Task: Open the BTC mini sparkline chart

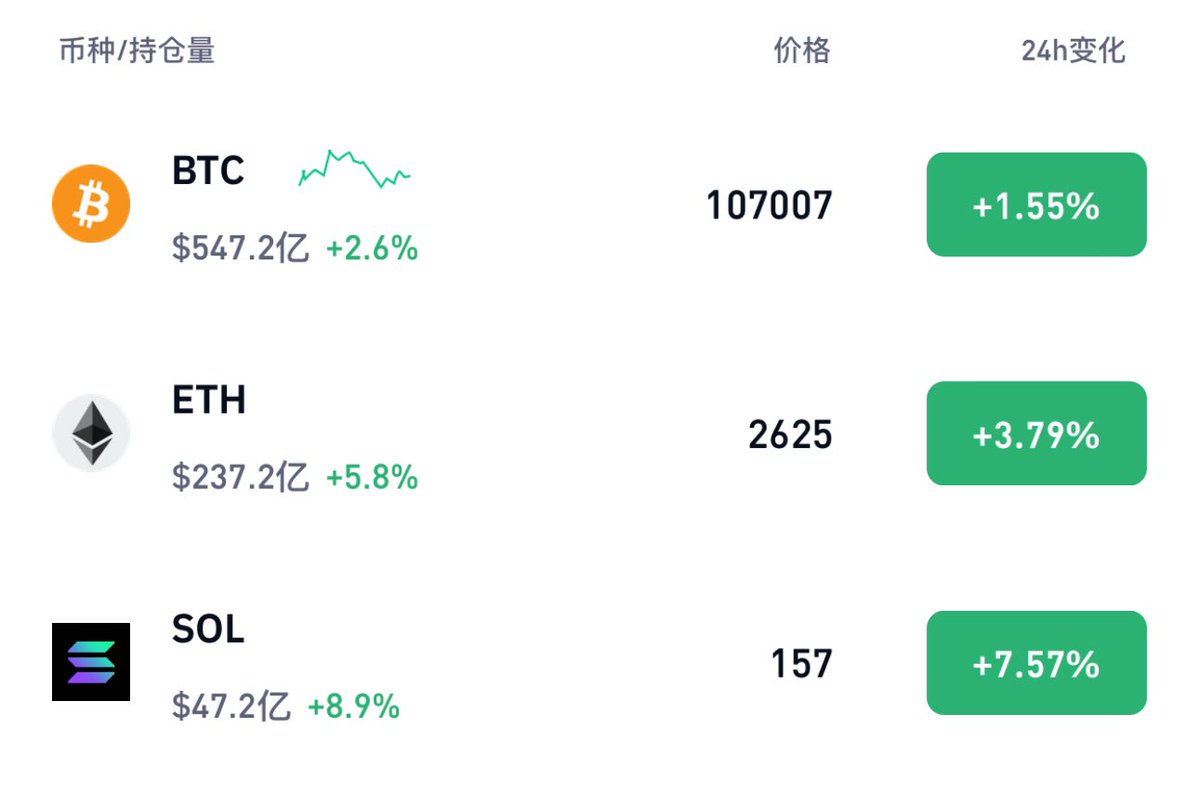Action: (354, 169)
